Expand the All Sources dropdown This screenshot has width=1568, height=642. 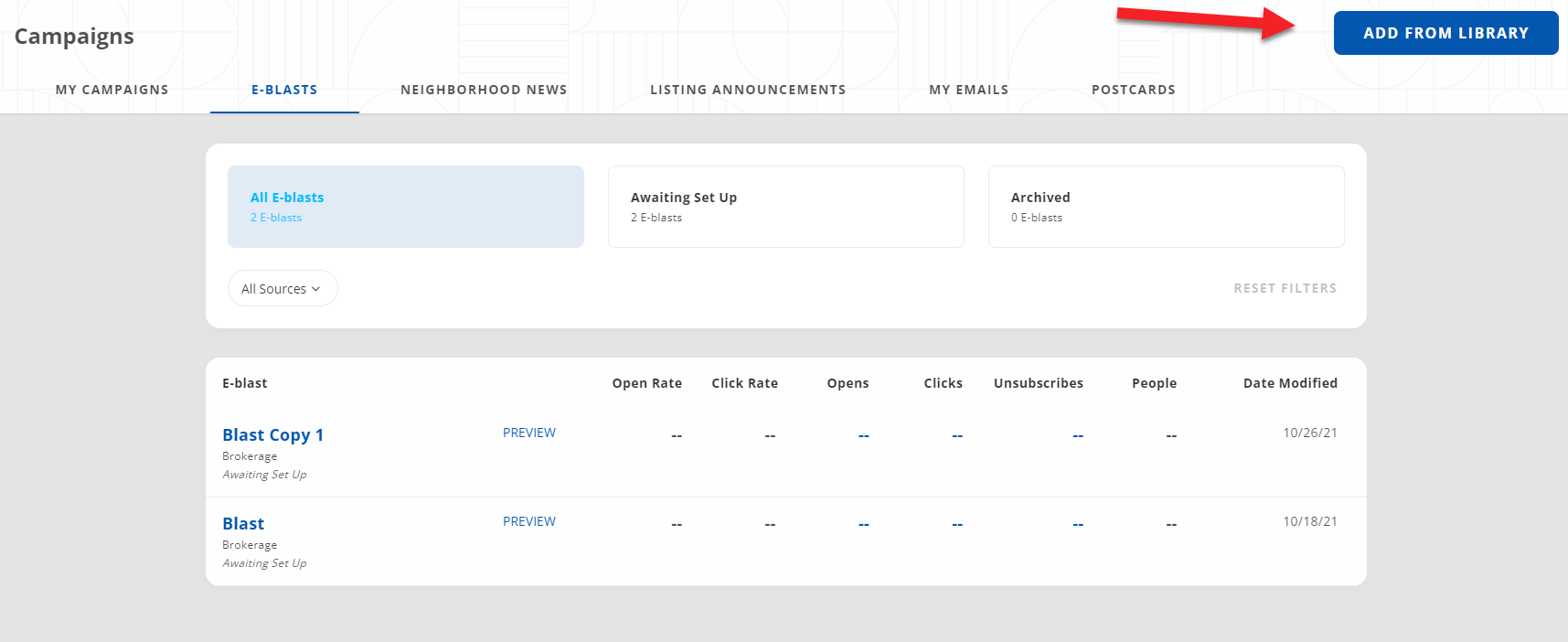pos(282,289)
